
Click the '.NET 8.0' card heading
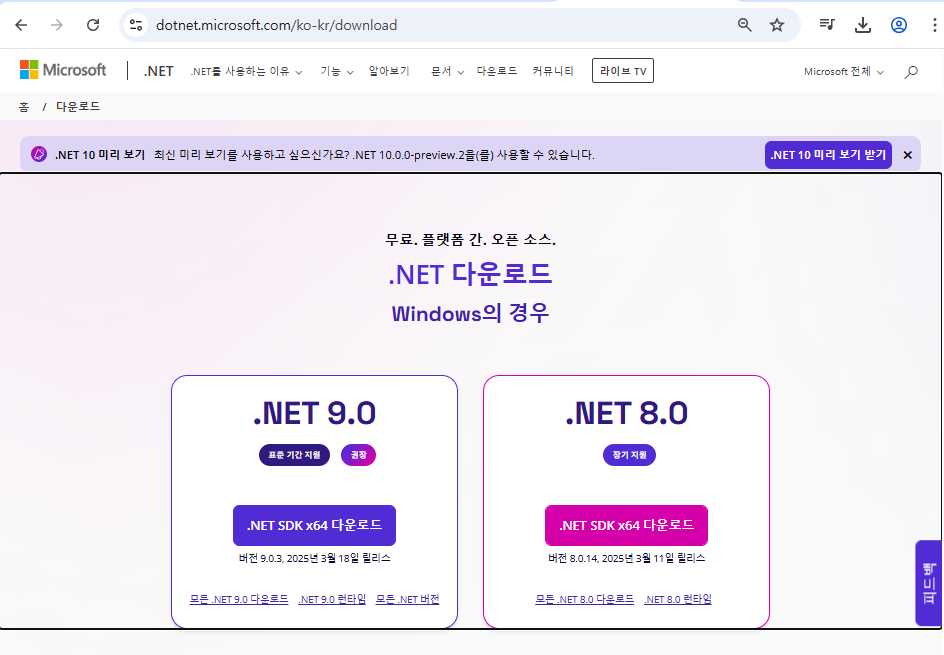(x=626, y=413)
